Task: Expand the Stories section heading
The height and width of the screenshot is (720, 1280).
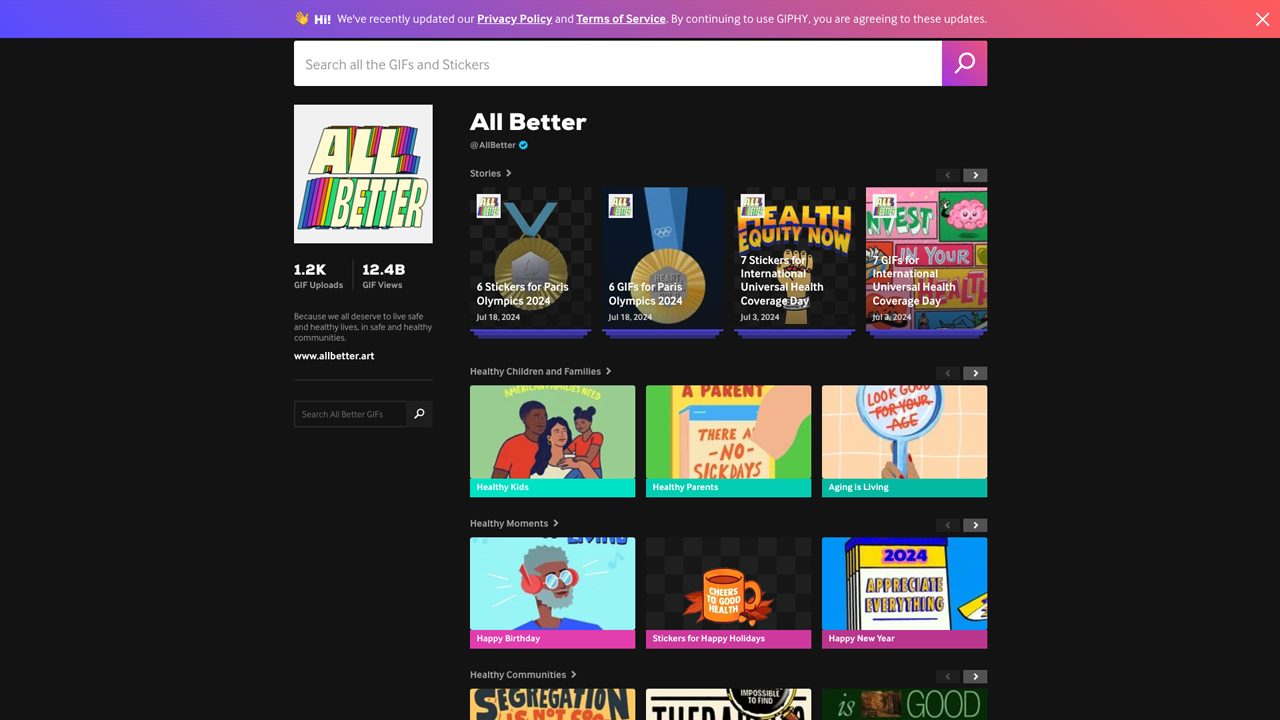Action: click(491, 173)
